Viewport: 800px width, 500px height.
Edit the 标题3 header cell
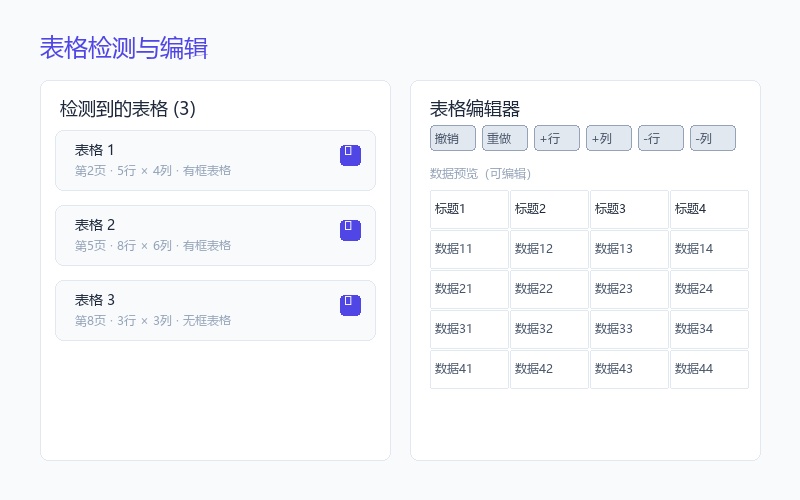pos(630,209)
